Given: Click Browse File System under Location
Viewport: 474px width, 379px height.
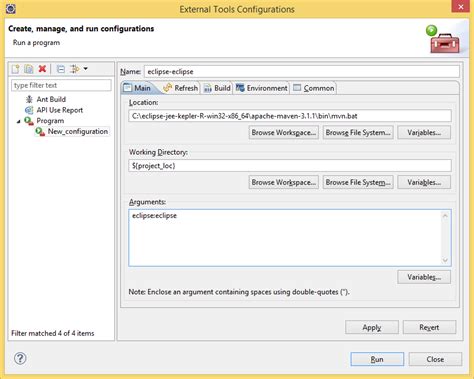Looking at the screenshot, I should (x=358, y=133).
